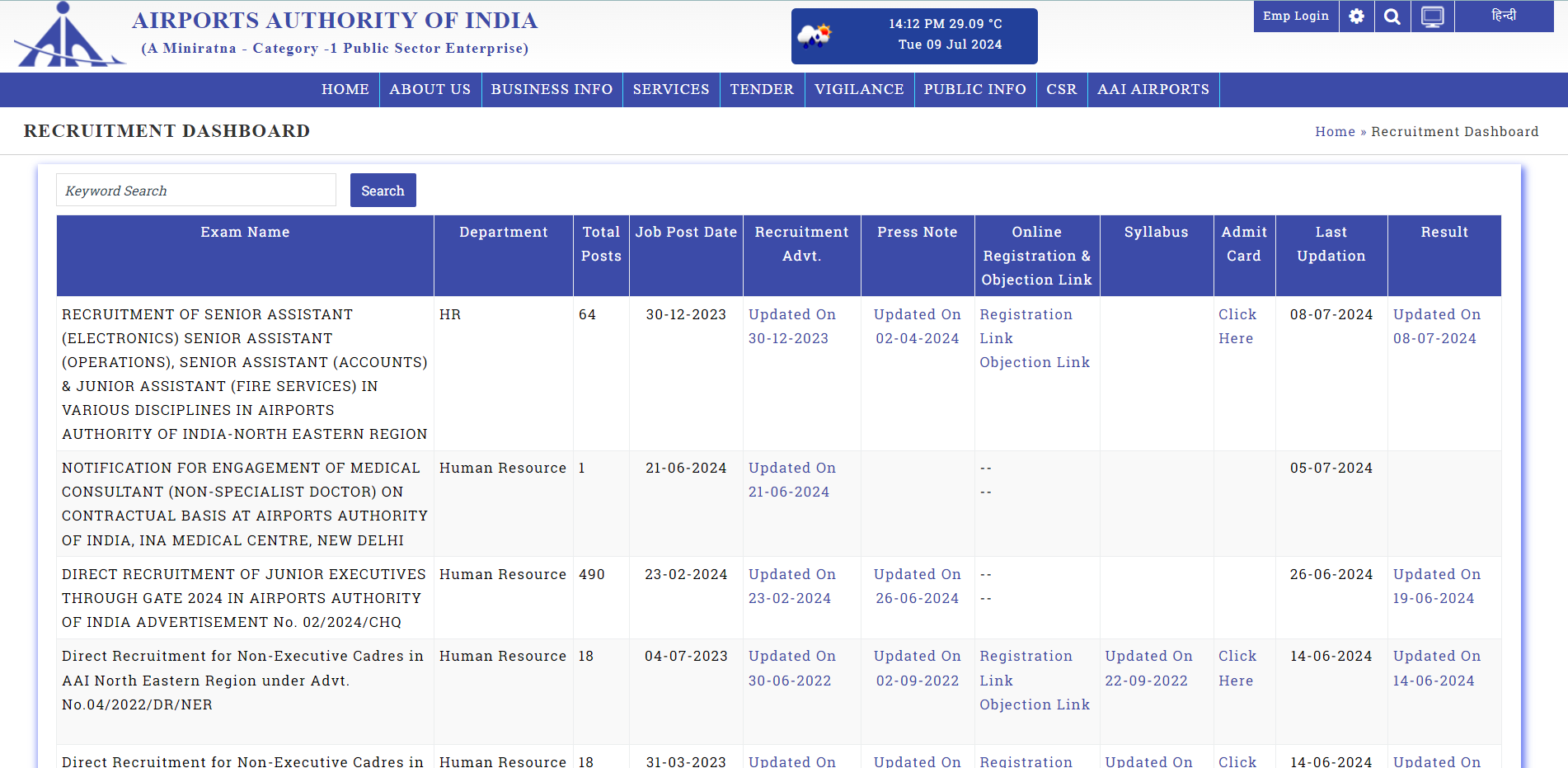The height and width of the screenshot is (768, 1568).
Task: Open the AAI AIRPORTS menu
Action: tap(1153, 89)
